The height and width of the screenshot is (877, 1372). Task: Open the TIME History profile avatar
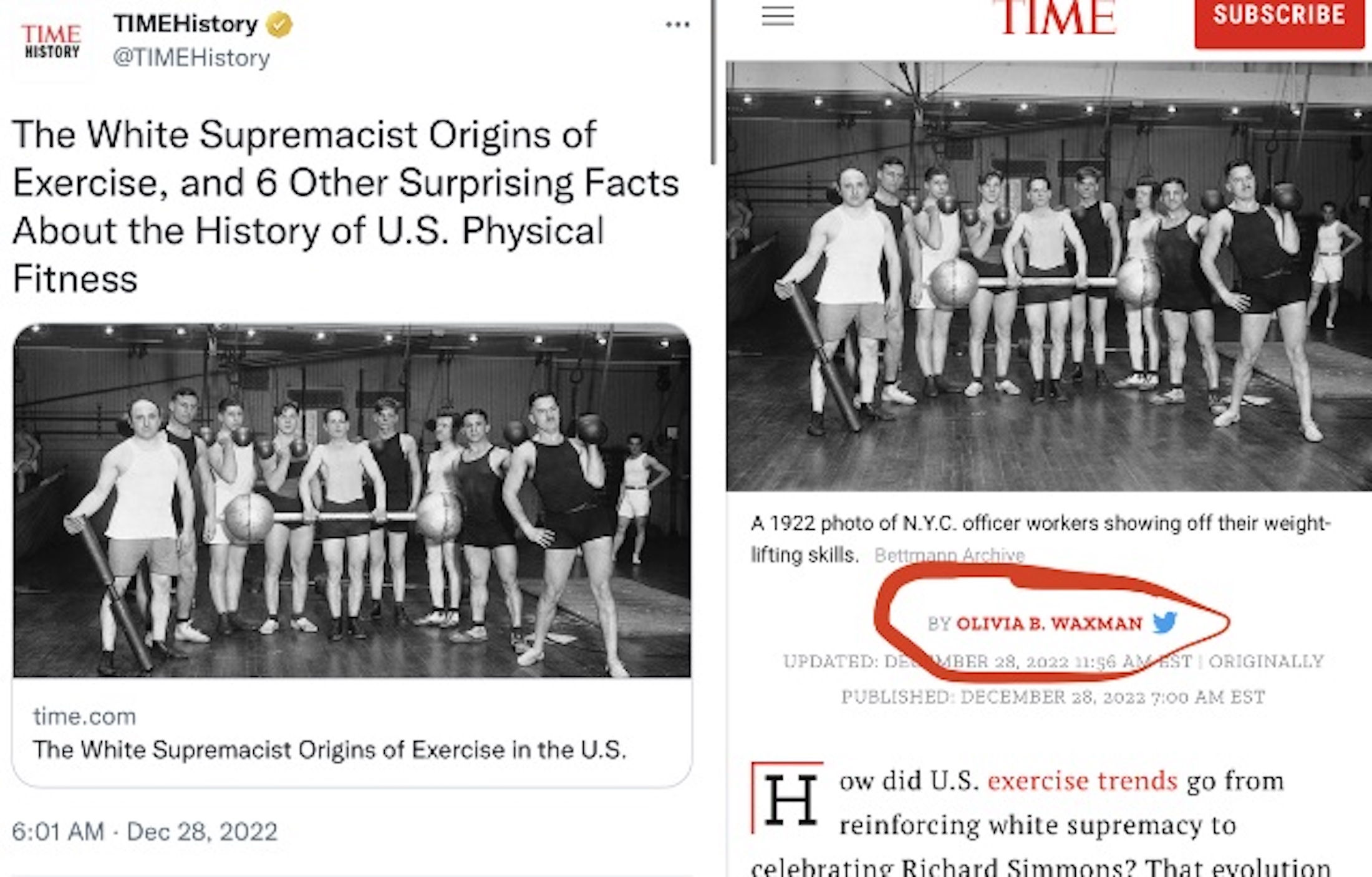click(52, 41)
